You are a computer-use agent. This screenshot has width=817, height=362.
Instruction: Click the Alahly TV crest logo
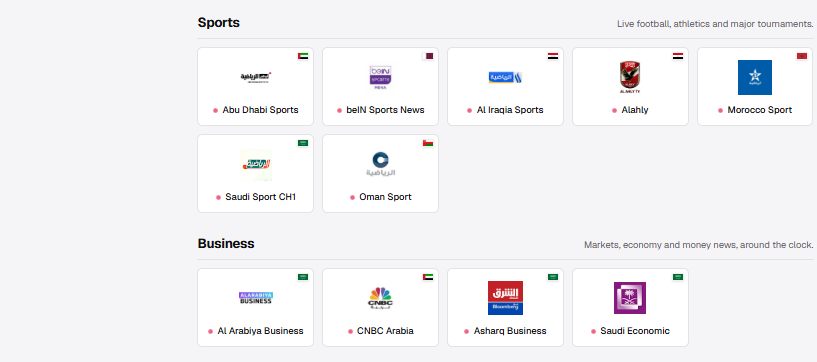[630, 78]
